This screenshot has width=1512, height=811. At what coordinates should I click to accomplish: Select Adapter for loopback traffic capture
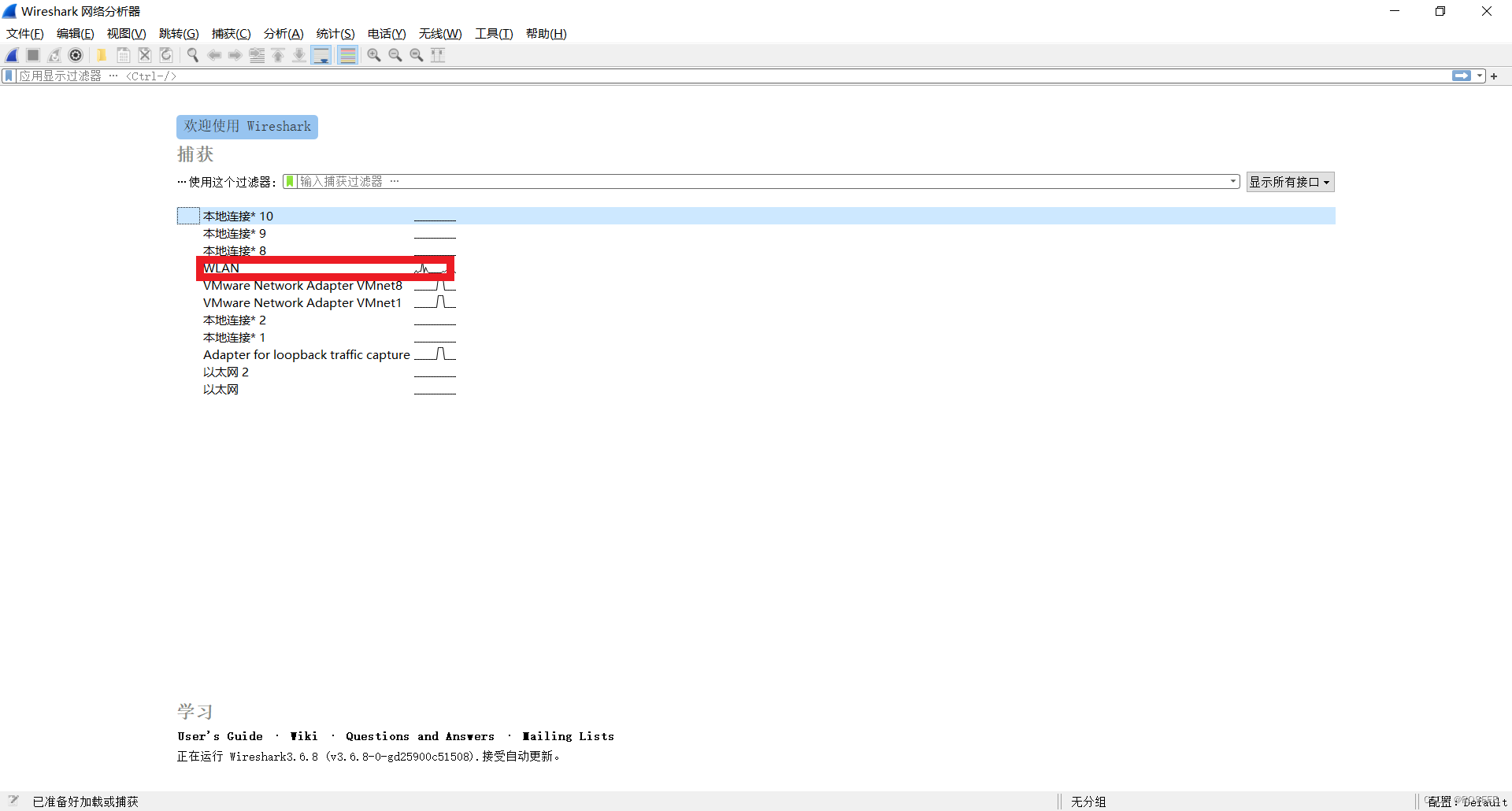pos(756,354)
